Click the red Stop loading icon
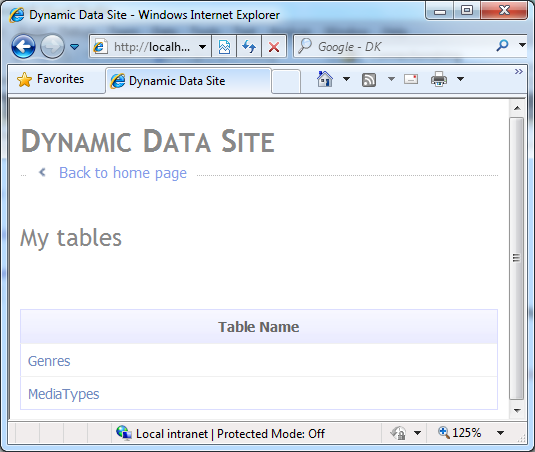 [274, 46]
